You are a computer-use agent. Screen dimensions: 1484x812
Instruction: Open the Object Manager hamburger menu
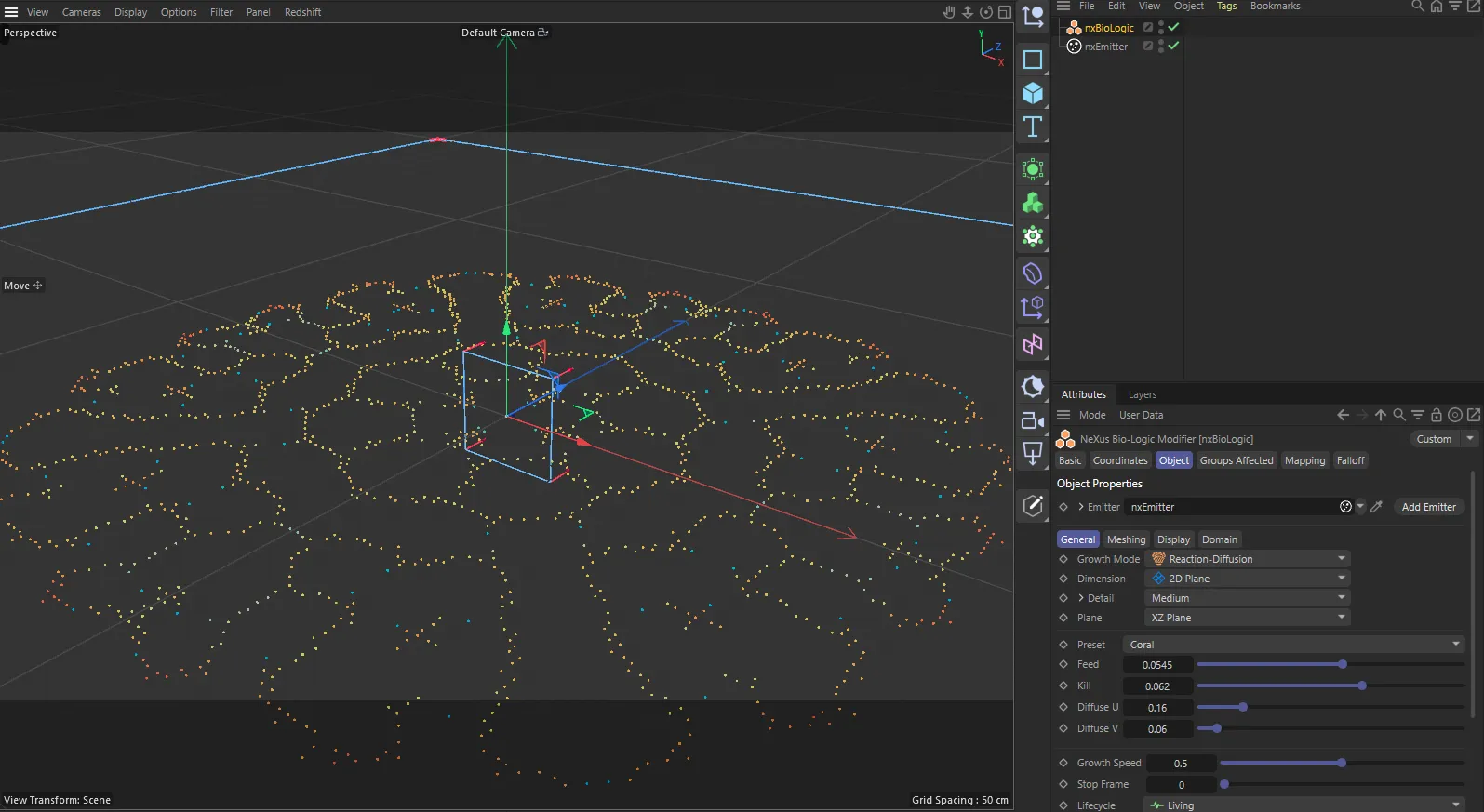[x=1063, y=6]
